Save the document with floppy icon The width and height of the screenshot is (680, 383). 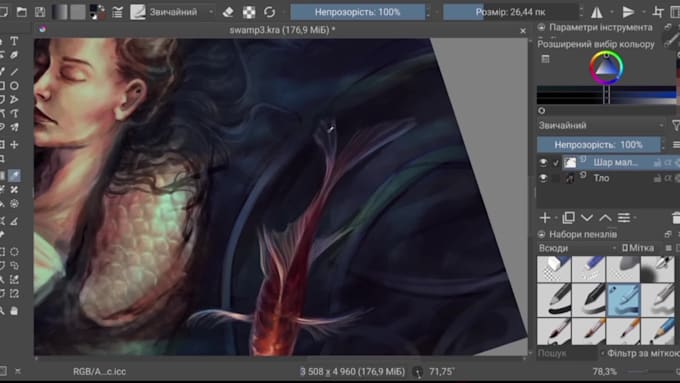point(40,12)
